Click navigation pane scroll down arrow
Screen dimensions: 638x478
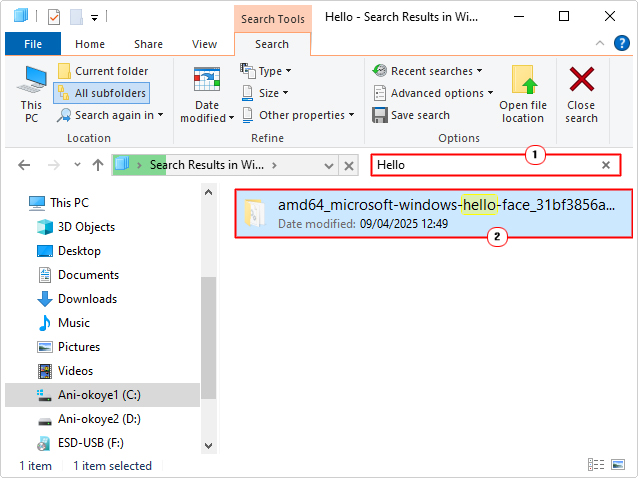tap(208, 445)
